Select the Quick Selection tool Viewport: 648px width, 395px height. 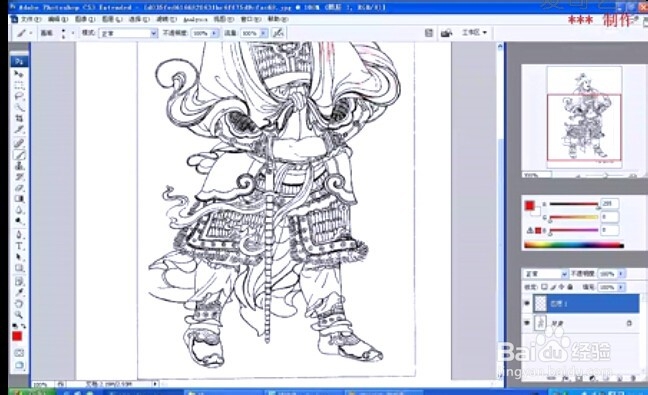coord(19,107)
